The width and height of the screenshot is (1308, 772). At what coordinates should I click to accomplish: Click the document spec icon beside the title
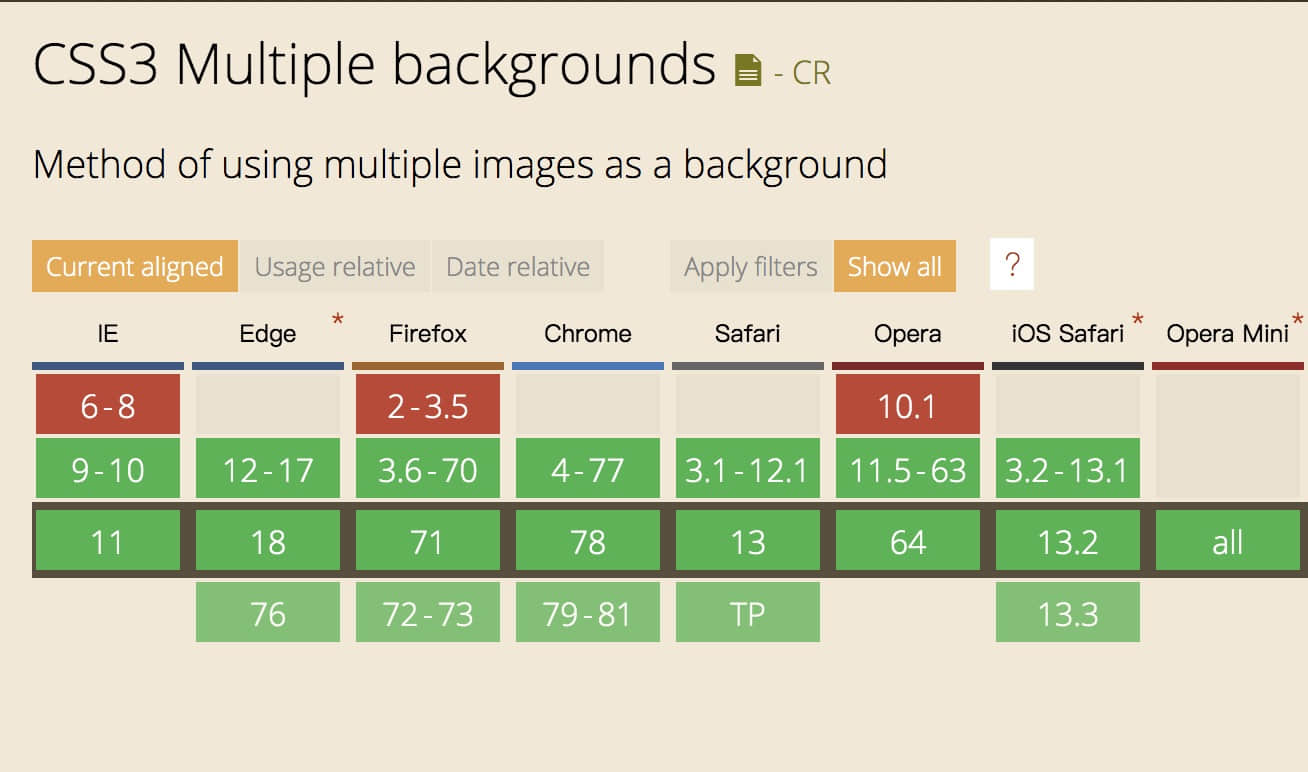coord(748,70)
